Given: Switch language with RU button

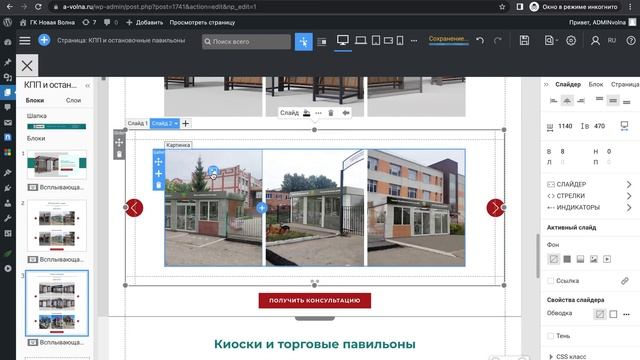Looking at the screenshot, I should pyautogui.click(x=611, y=40).
